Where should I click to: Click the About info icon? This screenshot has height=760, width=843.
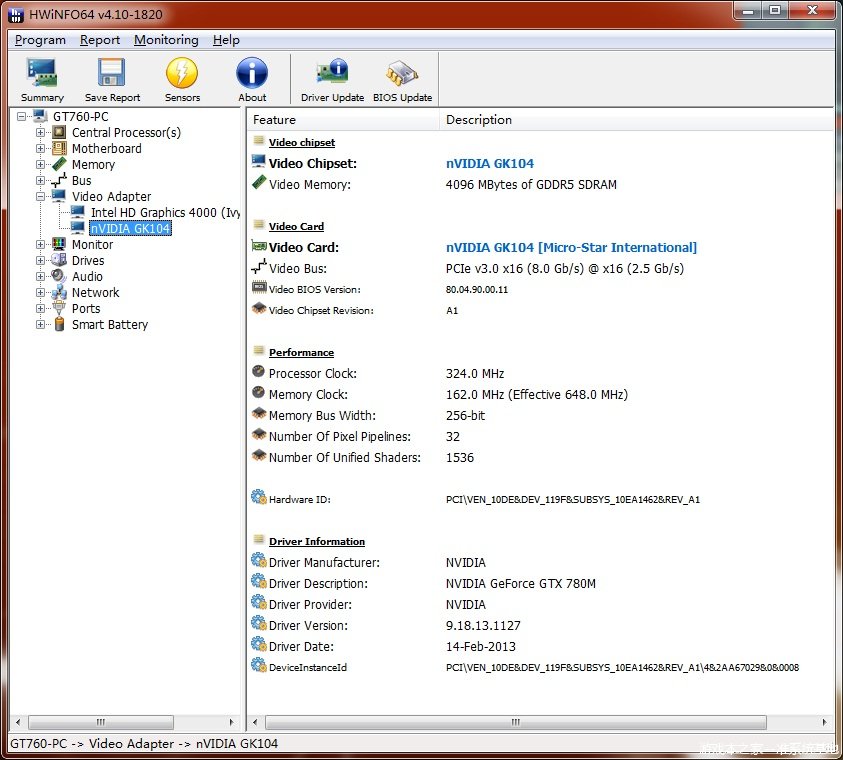tap(252, 73)
